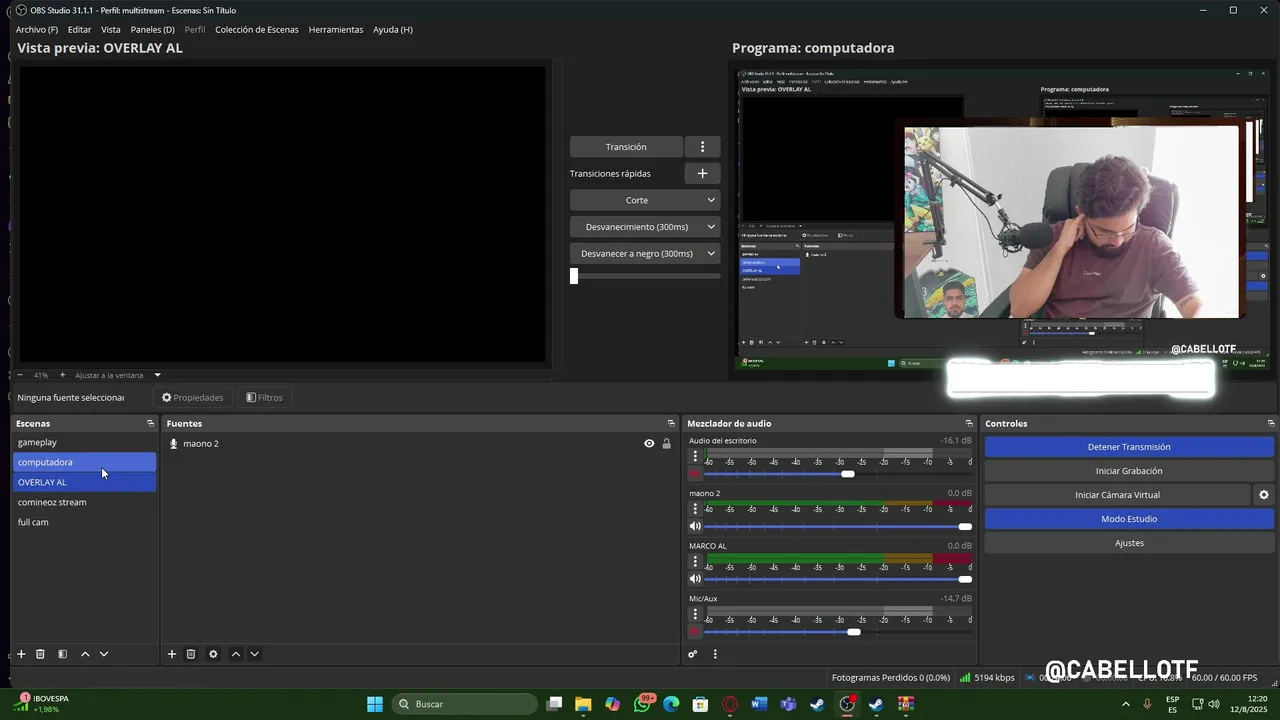Open Colección de Escenas menu
Screen dimensions: 1280x720
click(x=257, y=30)
